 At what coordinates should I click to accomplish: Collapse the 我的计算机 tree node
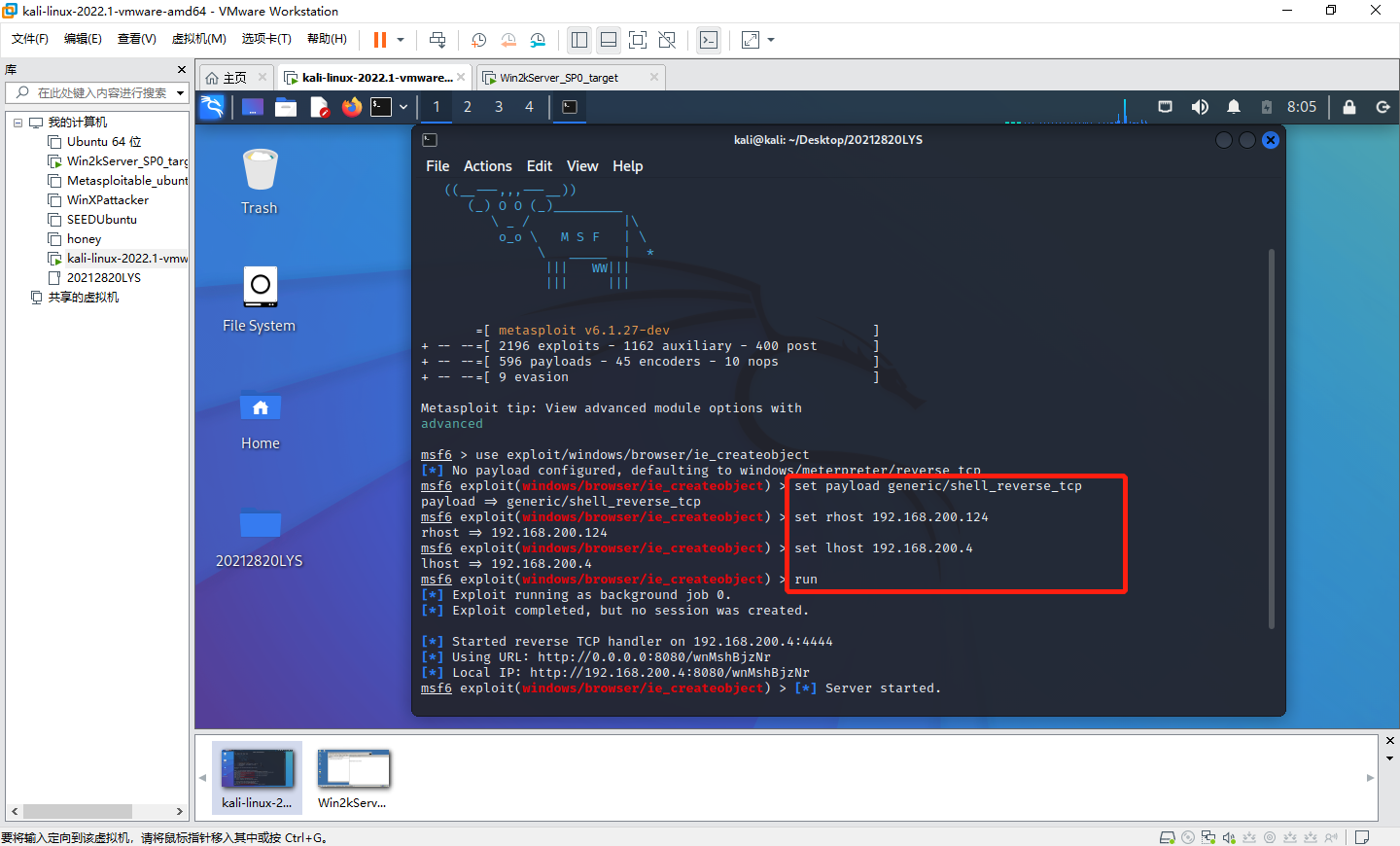click(17, 123)
